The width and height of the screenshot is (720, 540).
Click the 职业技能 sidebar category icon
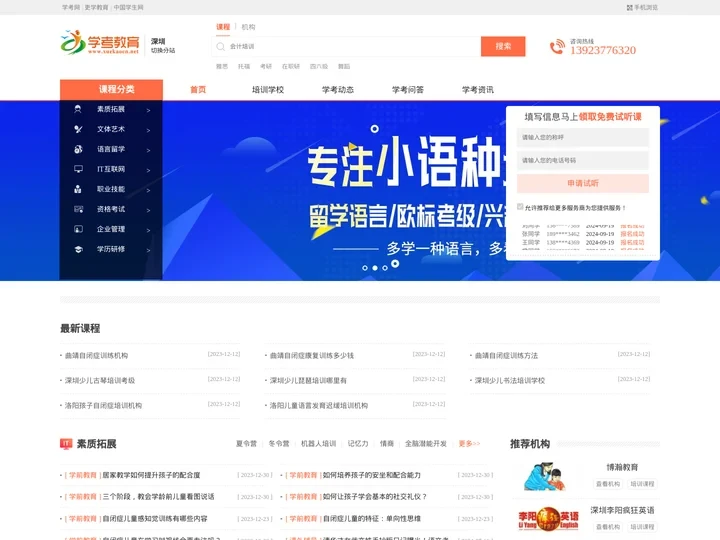point(78,189)
